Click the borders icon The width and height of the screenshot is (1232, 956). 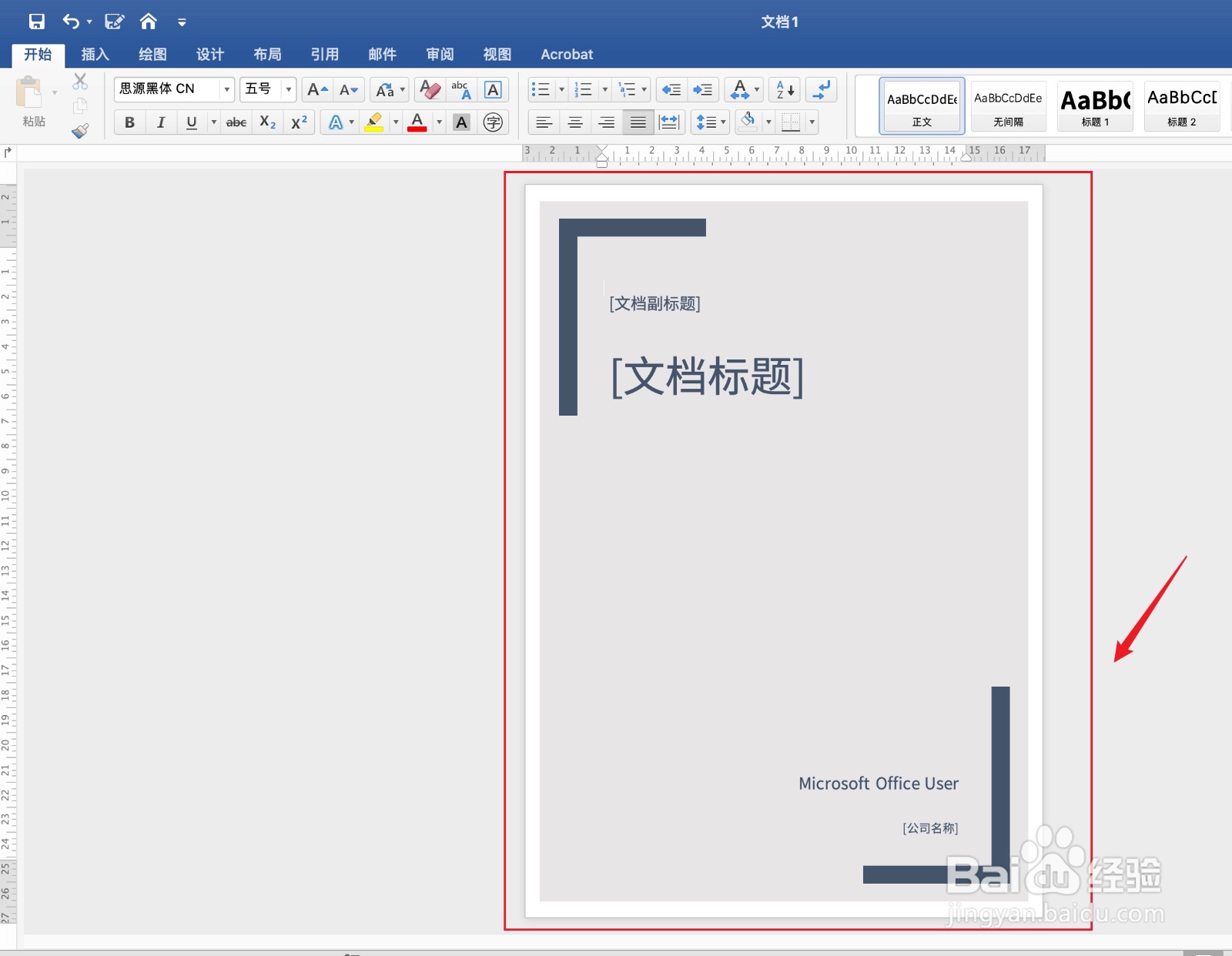point(790,122)
